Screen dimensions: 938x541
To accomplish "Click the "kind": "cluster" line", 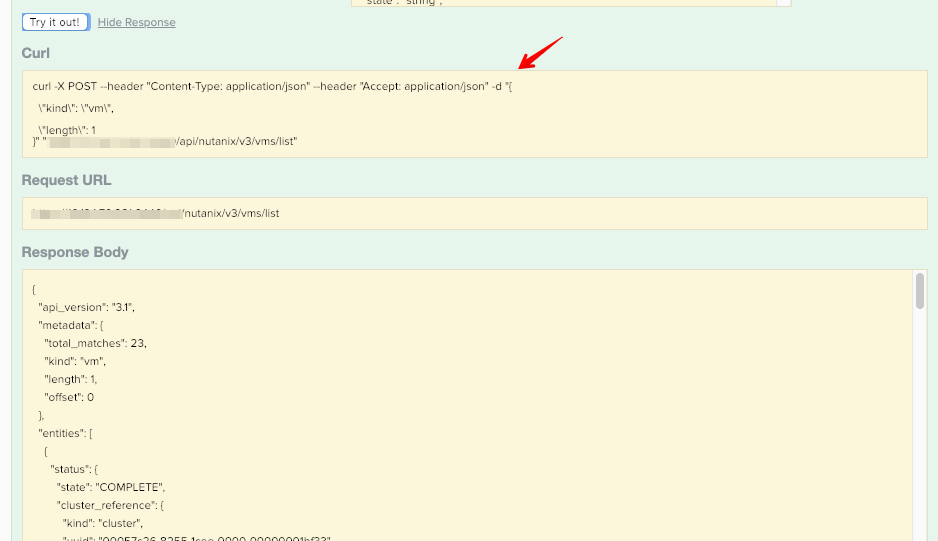I will tap(103, 523).
